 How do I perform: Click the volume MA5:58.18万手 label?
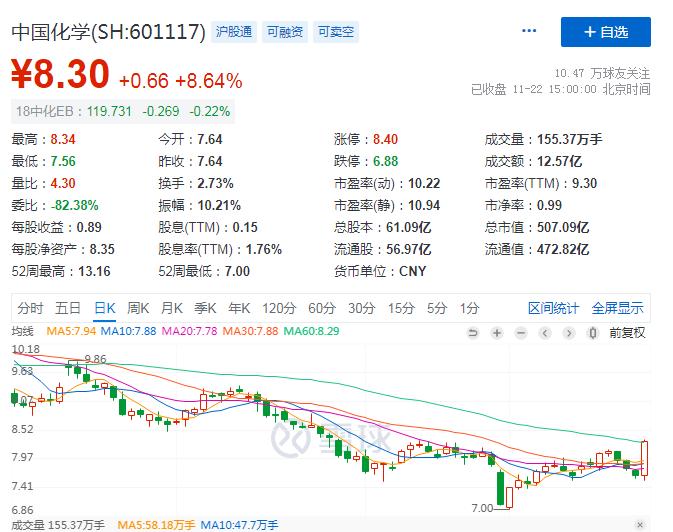tap(156, 525)
